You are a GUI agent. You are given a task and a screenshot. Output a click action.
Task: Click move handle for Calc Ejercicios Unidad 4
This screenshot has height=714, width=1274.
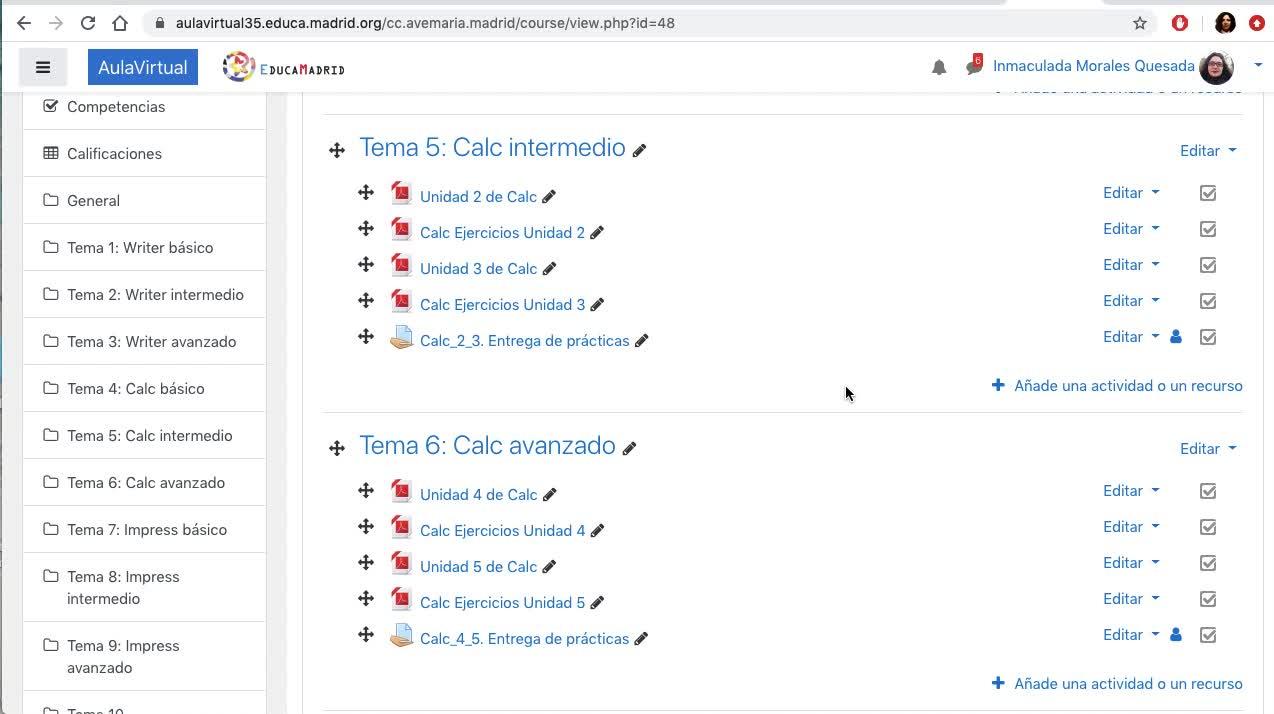coord(366,526)
